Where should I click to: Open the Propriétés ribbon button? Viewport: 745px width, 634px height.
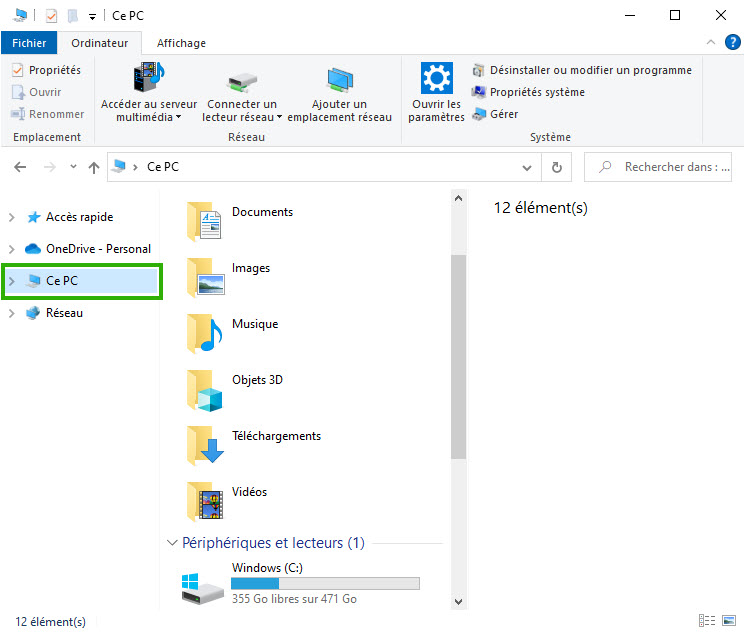46,70
